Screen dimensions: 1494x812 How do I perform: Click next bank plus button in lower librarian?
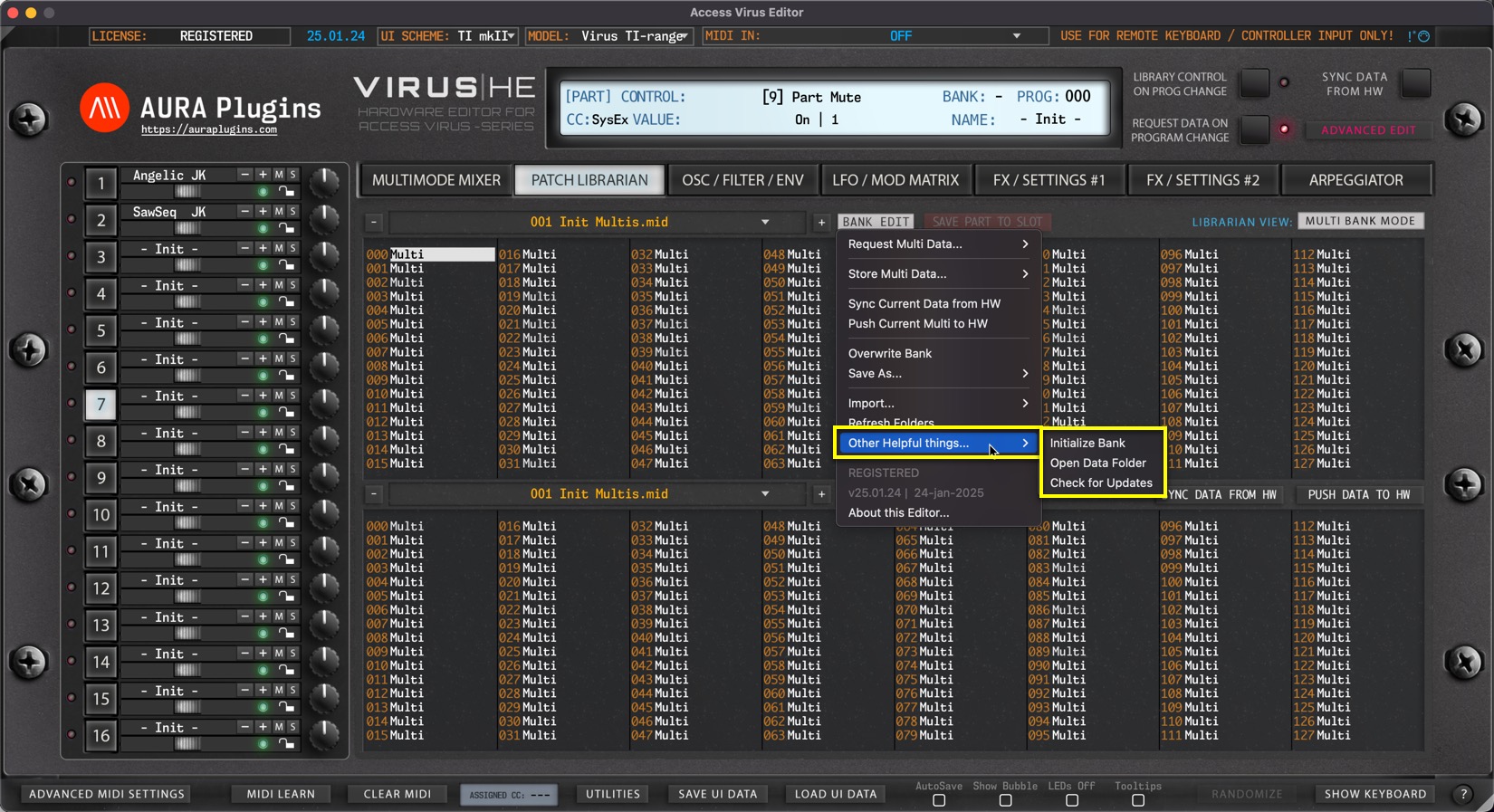(x=821, y=494)
